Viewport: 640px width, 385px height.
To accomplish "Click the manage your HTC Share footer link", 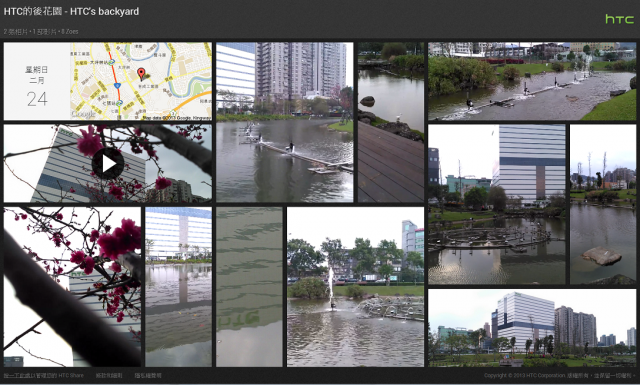I will [44, 375].
